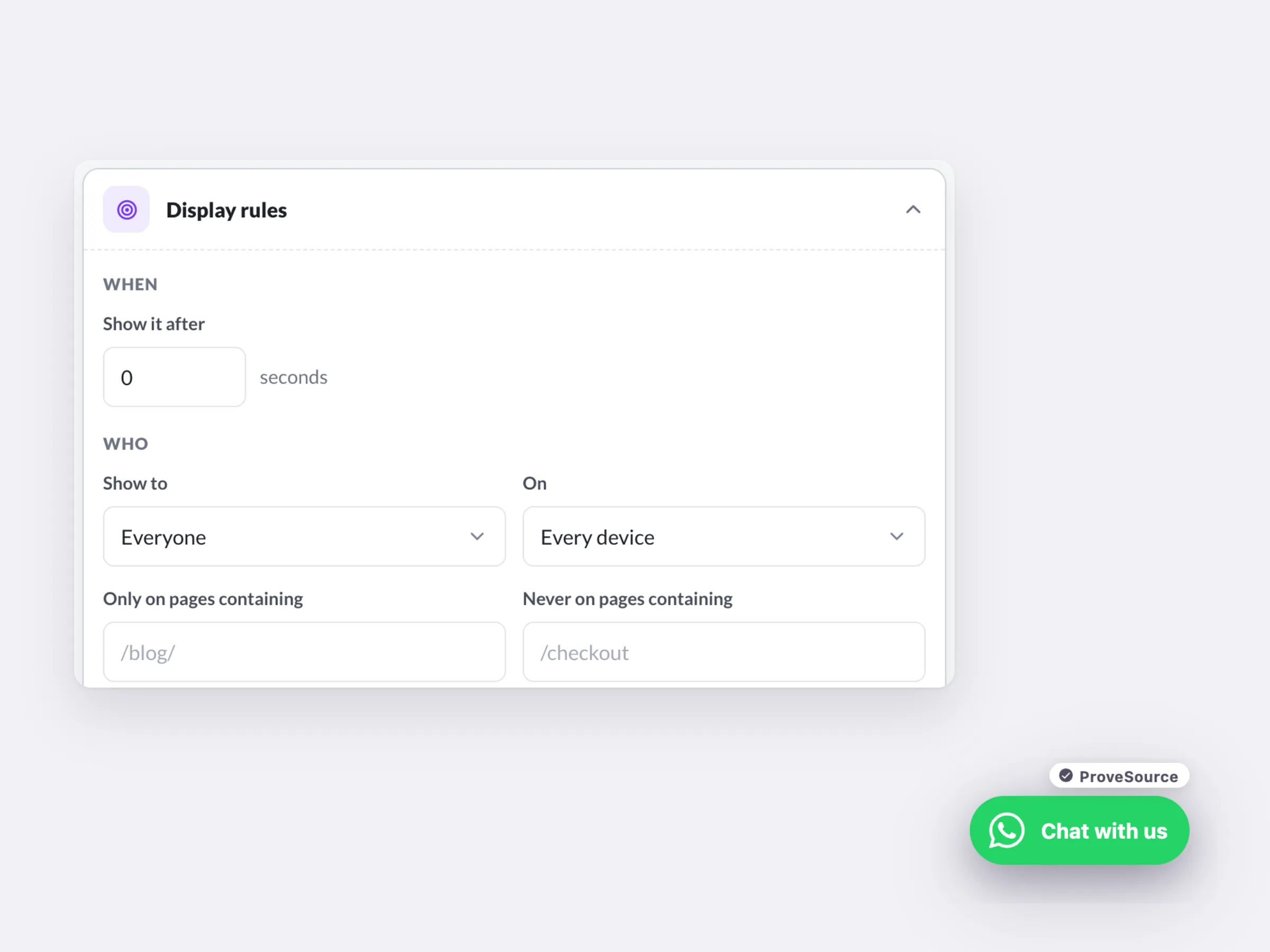Click the WhatsApp icon in the chat button
This screenshot has width=1270, height=952.
click(x=1006, y=830)
